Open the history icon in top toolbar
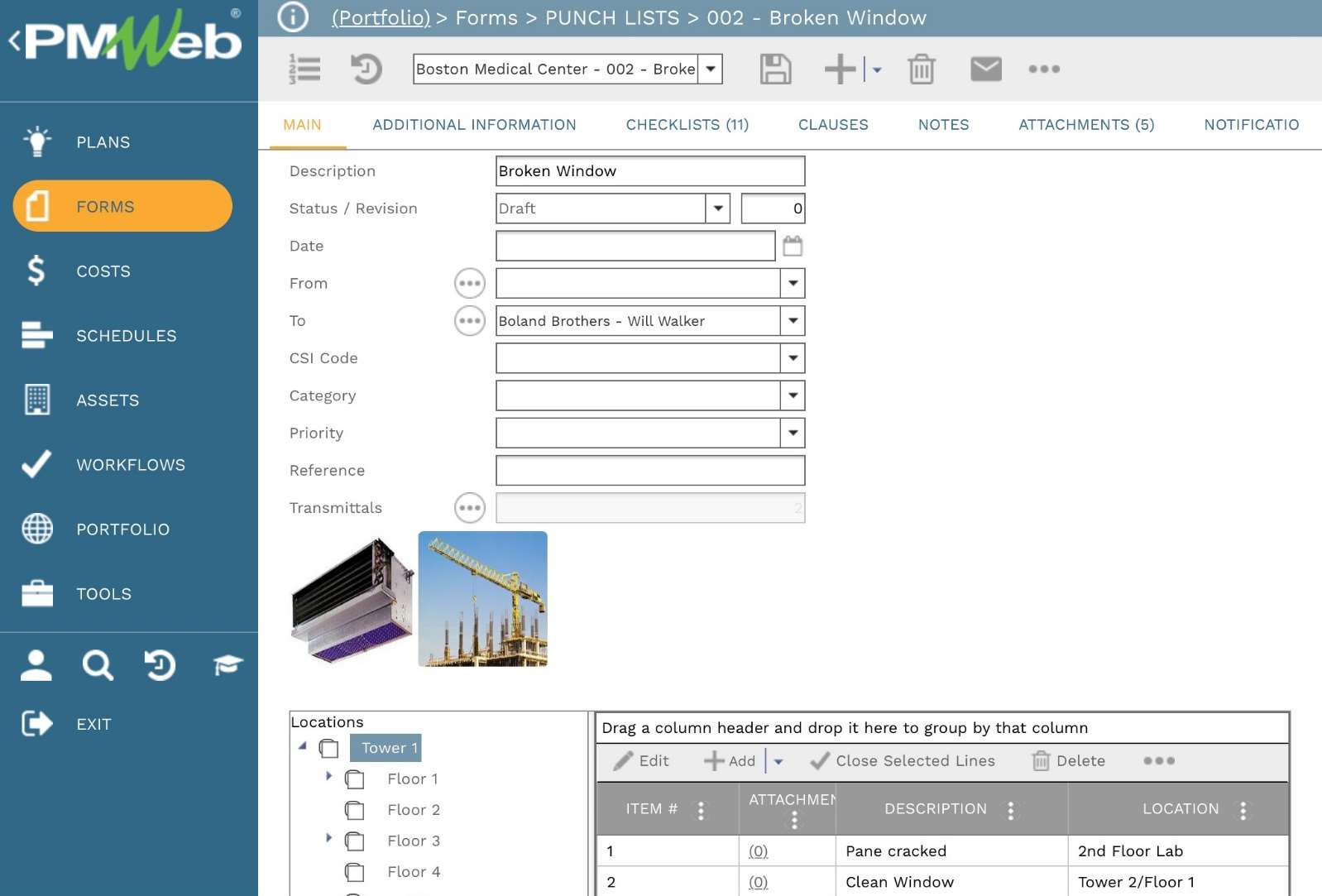Viewport: 1322px width, 896px height. tap(366, 69)
